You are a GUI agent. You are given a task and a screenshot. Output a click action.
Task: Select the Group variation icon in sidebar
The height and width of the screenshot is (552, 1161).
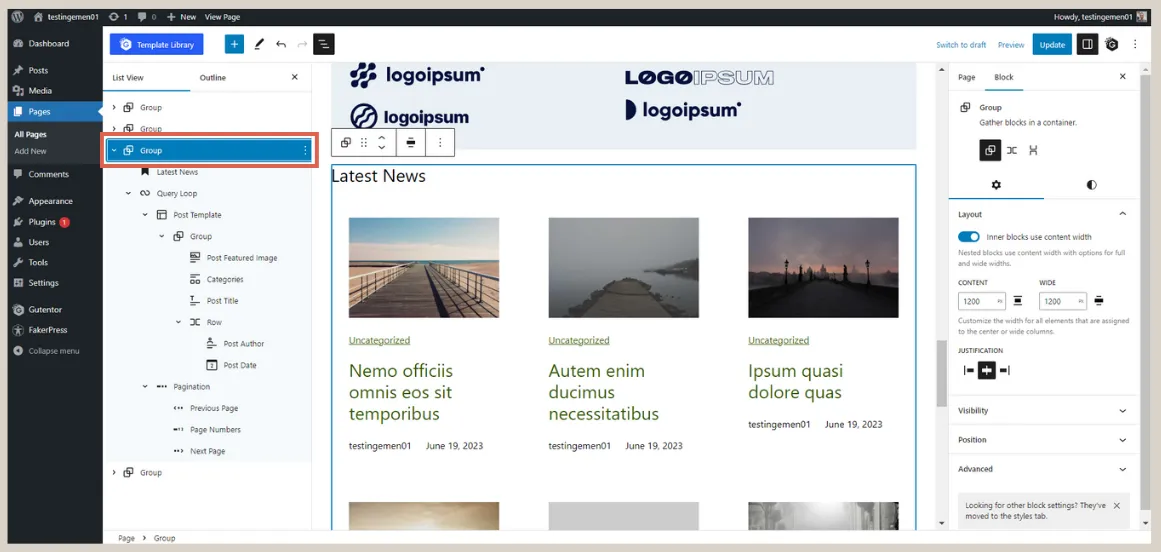(990, 150)
